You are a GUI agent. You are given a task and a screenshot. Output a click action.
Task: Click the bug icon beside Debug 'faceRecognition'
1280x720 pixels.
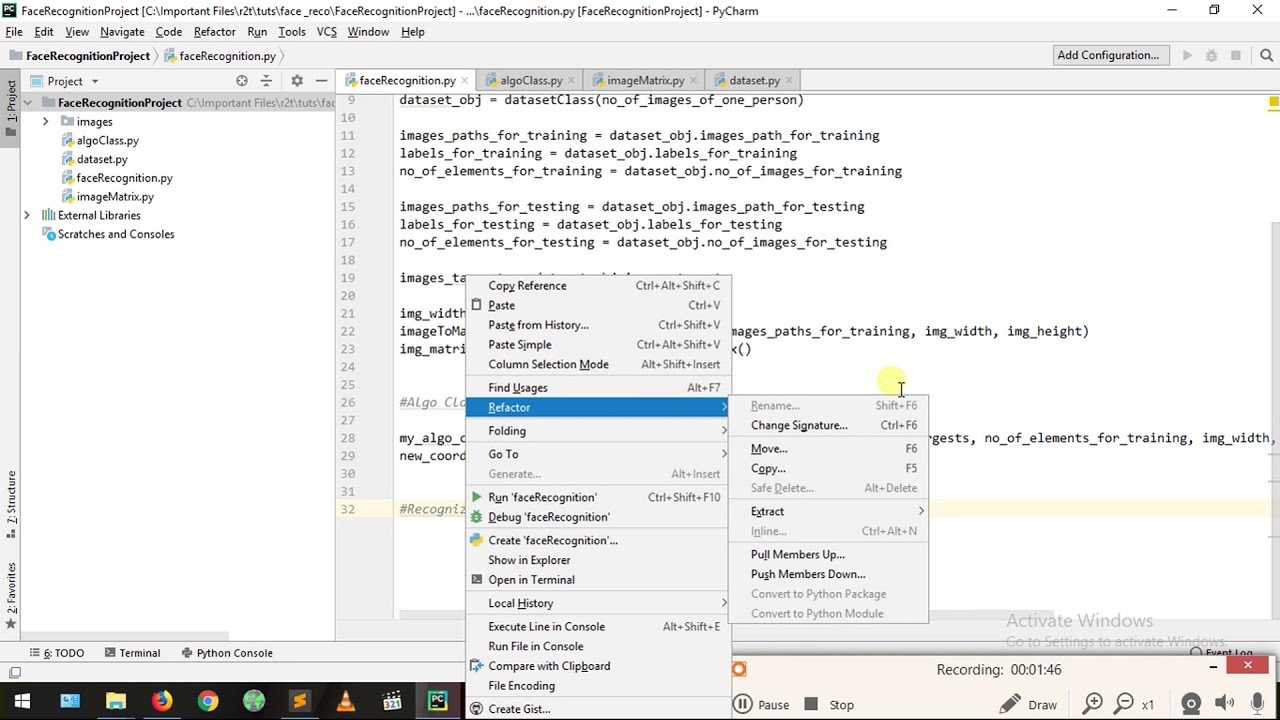477,517
